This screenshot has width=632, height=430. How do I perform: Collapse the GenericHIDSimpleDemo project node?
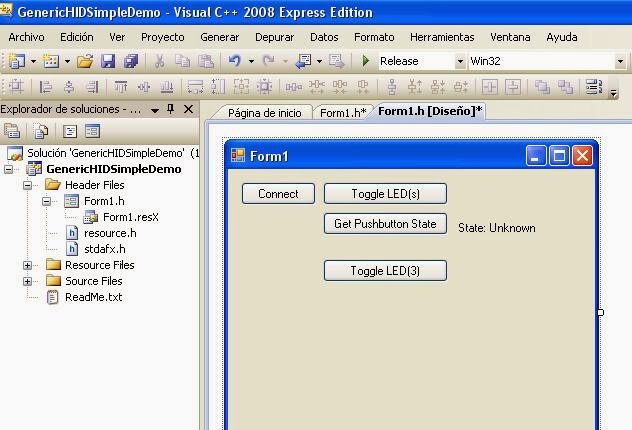click(x=8, y=169)
